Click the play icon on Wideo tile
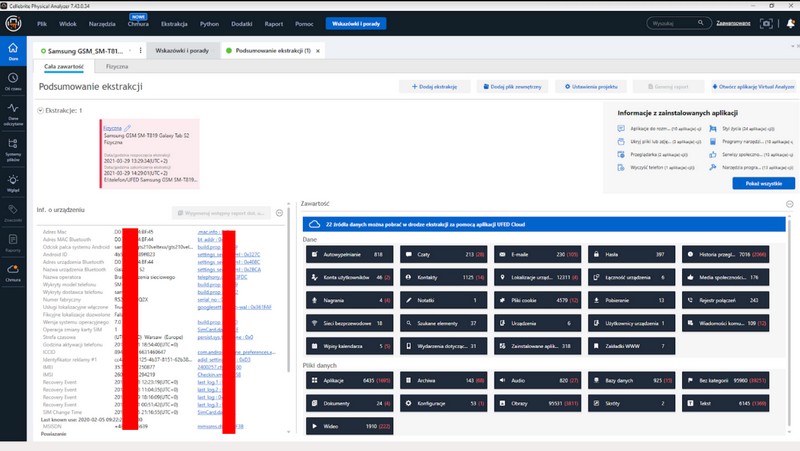Viewport: 800px width, 451px height. [x=314, y=426]
